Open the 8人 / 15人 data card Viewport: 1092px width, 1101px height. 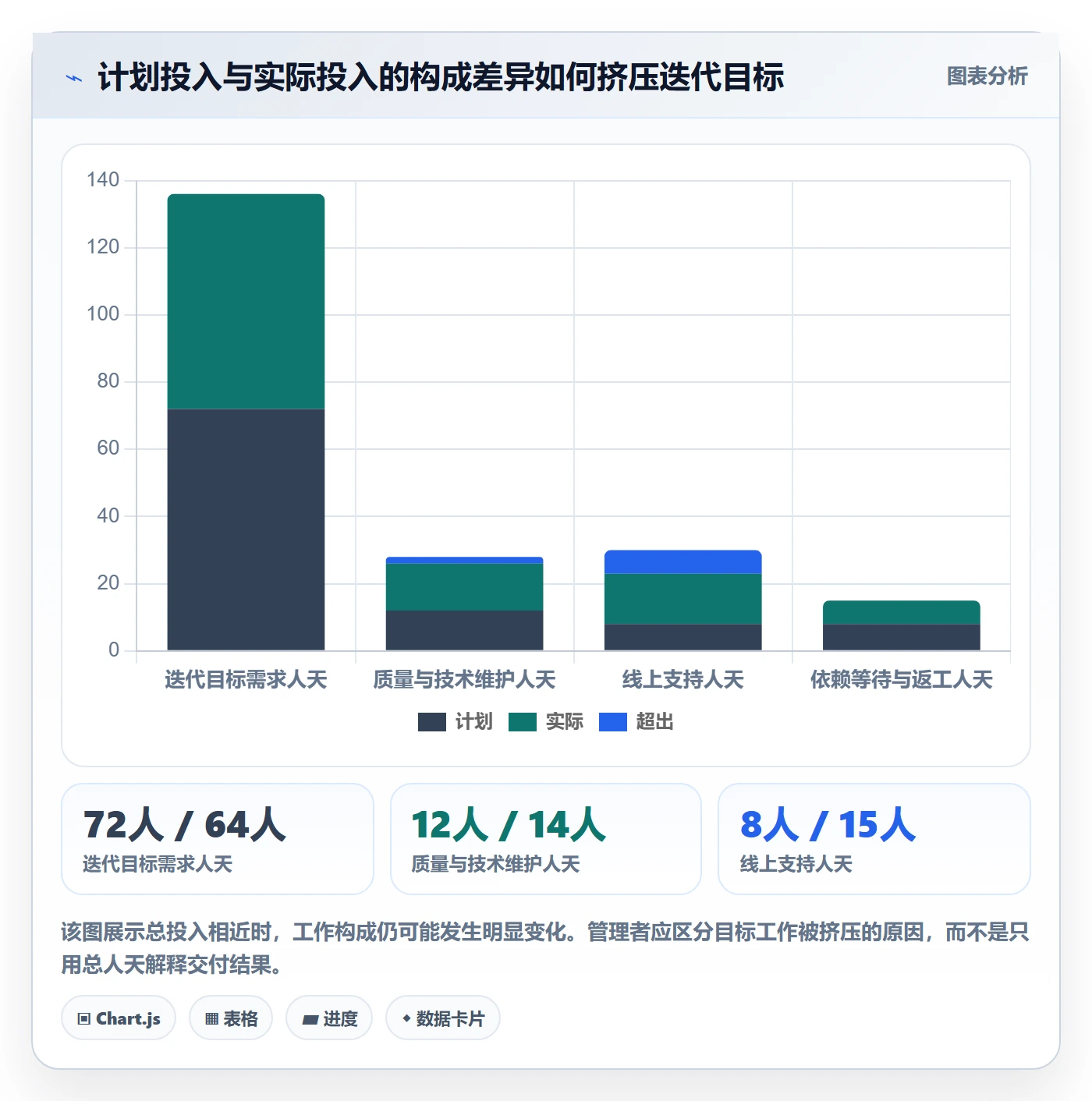[874, 839]
